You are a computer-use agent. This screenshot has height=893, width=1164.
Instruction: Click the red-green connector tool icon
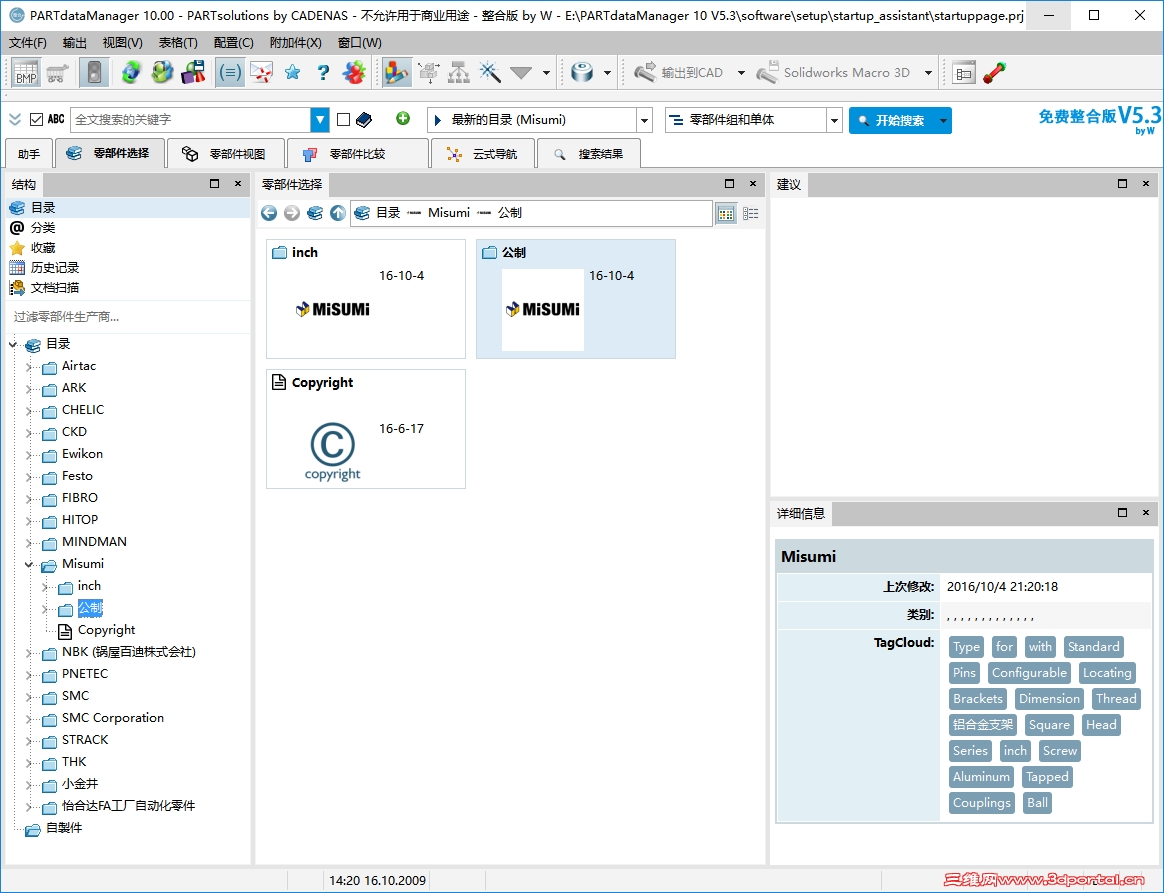click(994, 73)
